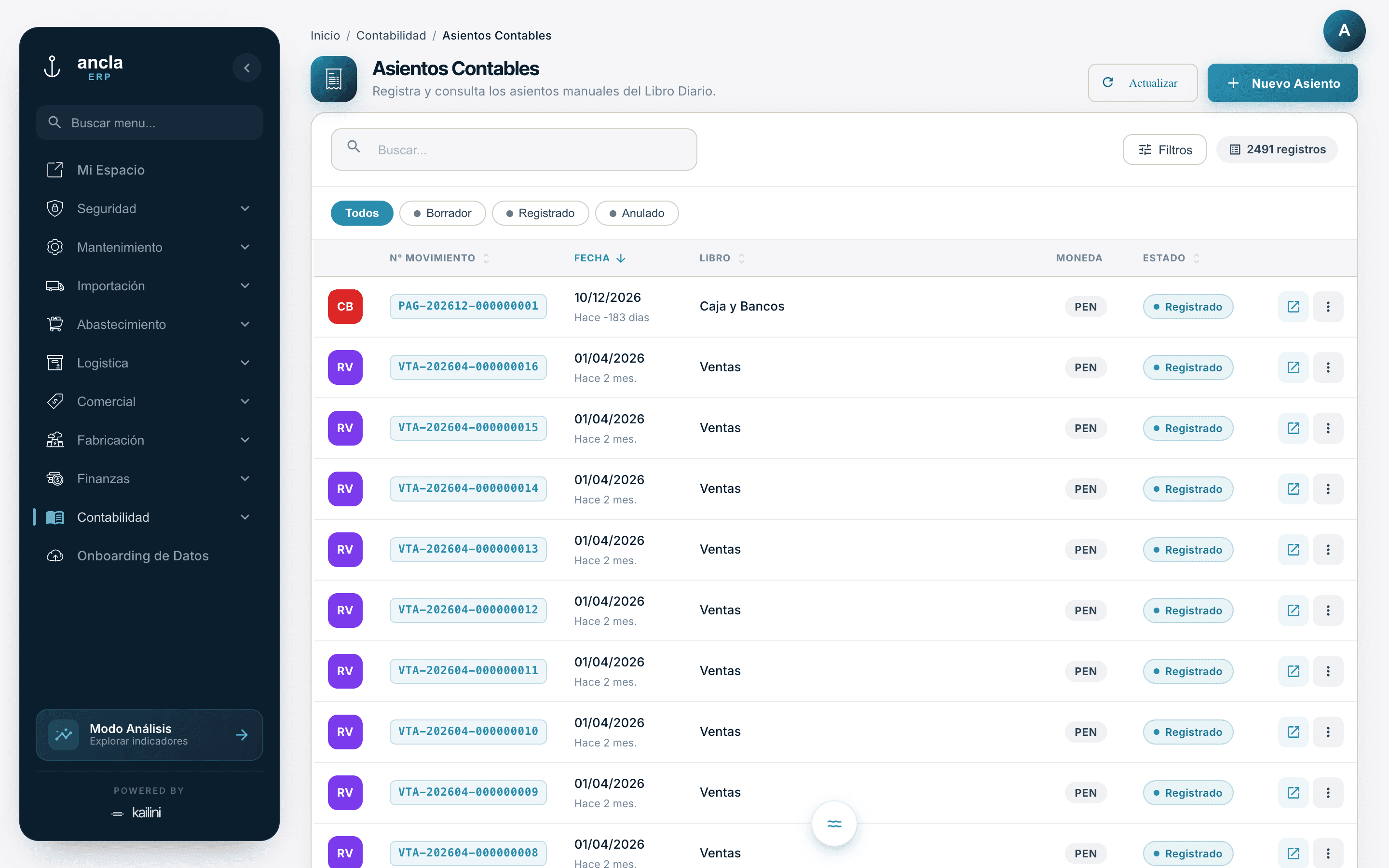Filter by Registrado status
Screen dimensions: 1389x868
tap(540, 213)
